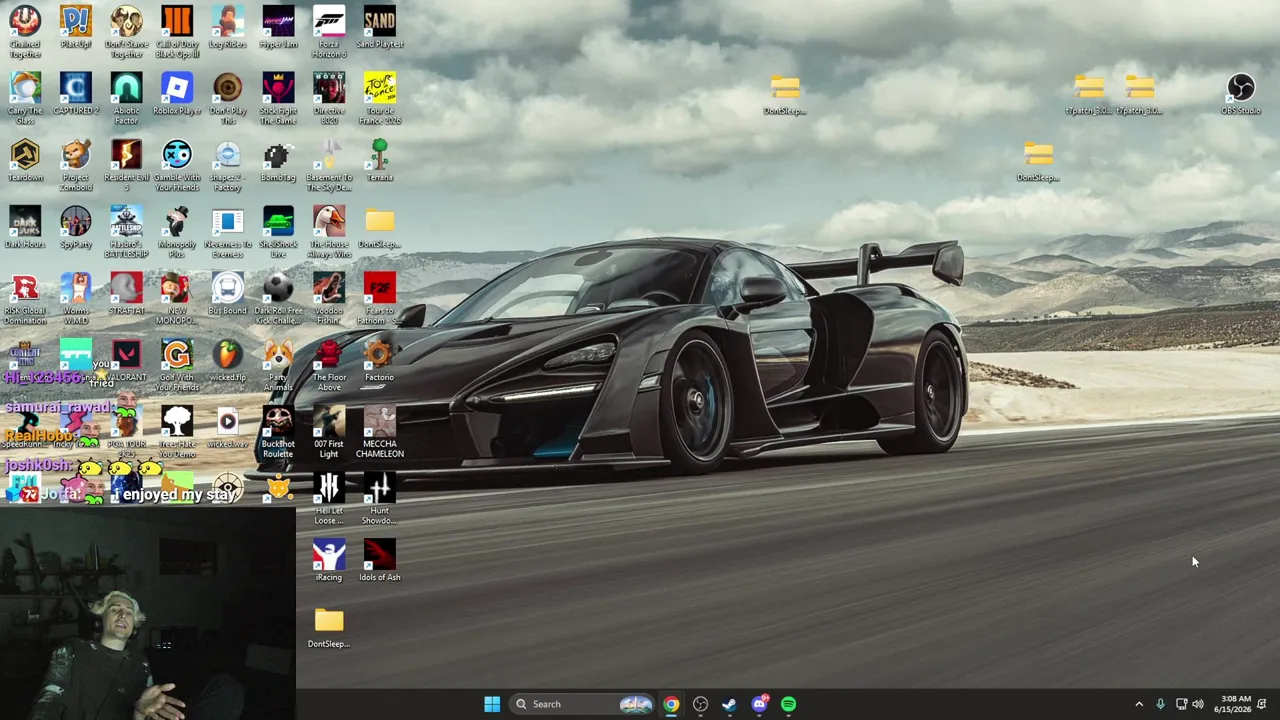Click the CAPTURED 2 desktop shortcut

(76, 94)
